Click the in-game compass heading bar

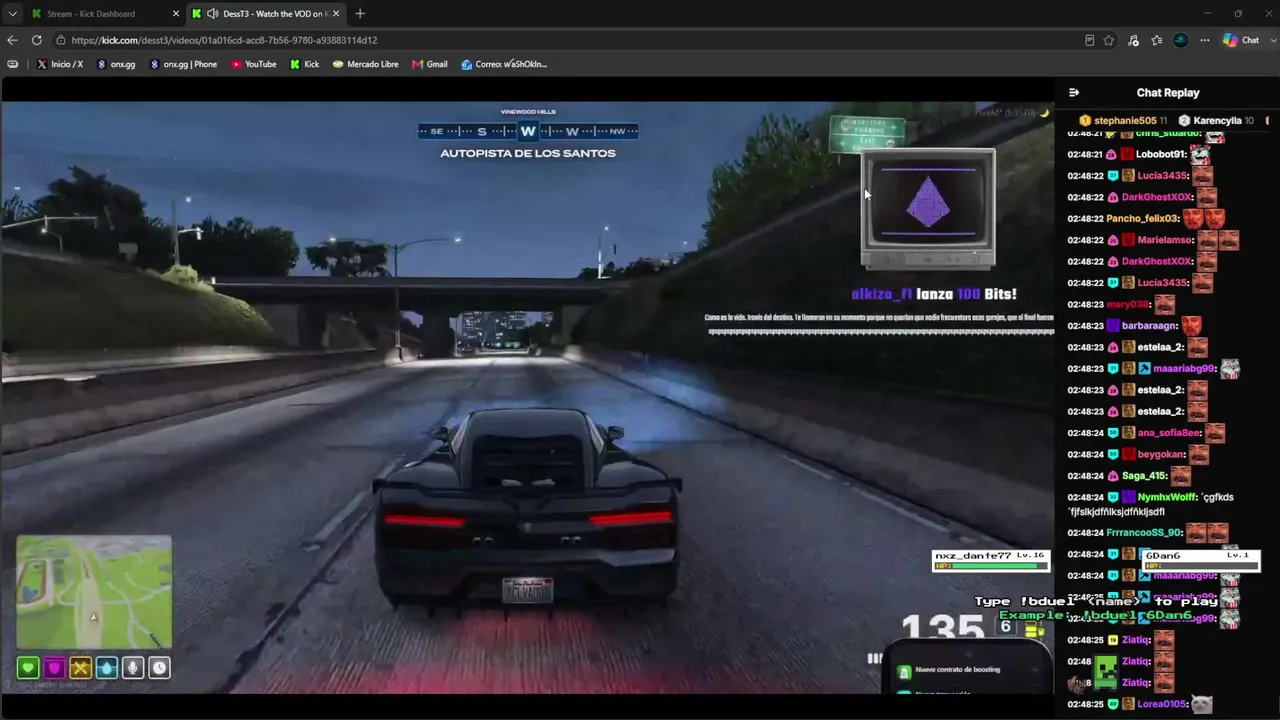pyautogui.click(x=528, y=131)
